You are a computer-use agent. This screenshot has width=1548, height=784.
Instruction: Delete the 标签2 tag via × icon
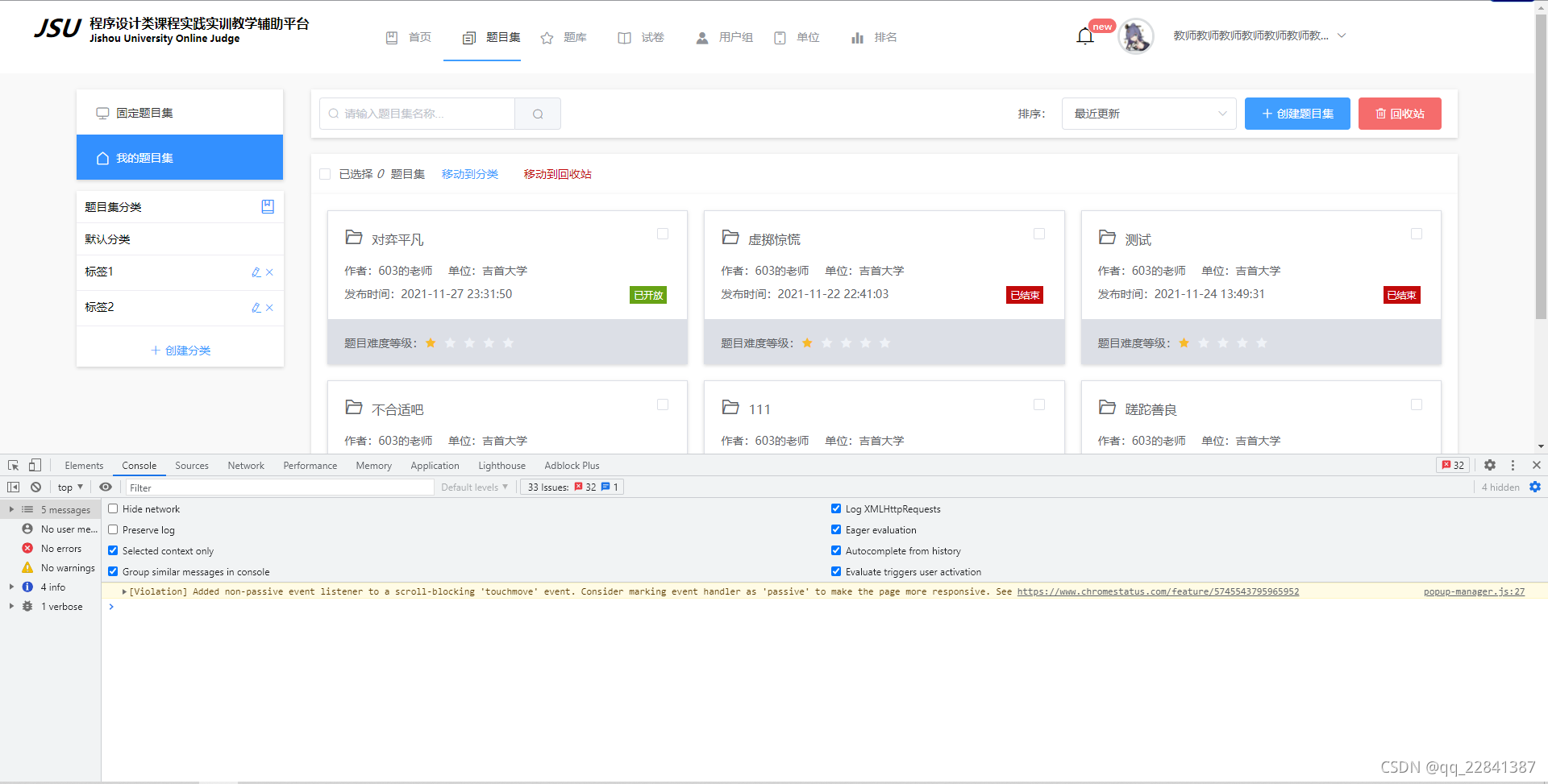(270, 308)
